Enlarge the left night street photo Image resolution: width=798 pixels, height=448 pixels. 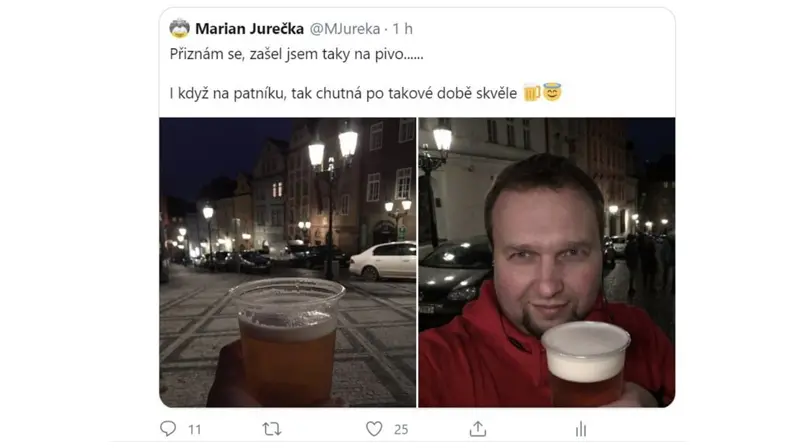point(288,262)
